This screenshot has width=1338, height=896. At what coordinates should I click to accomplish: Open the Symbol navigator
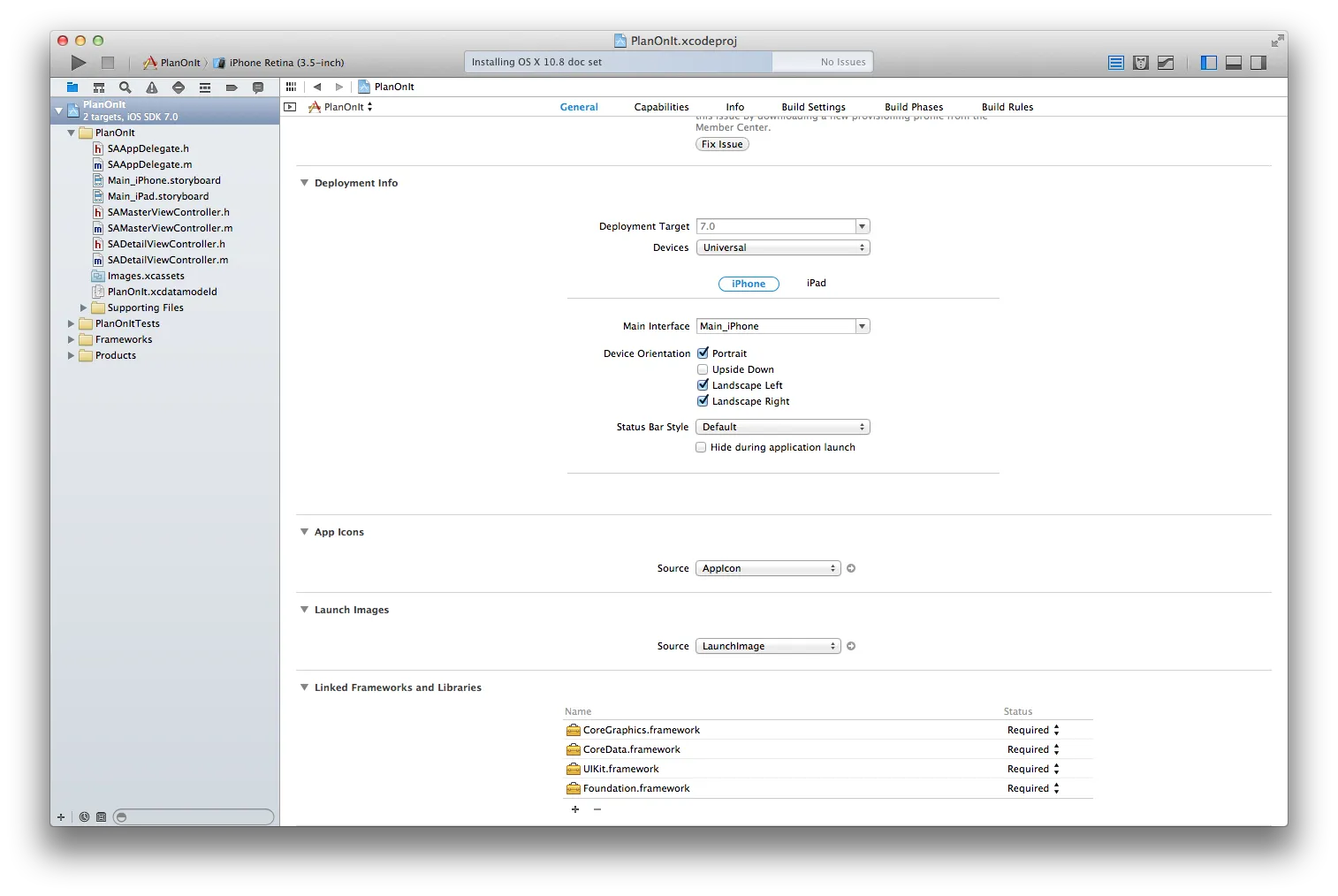99,87
